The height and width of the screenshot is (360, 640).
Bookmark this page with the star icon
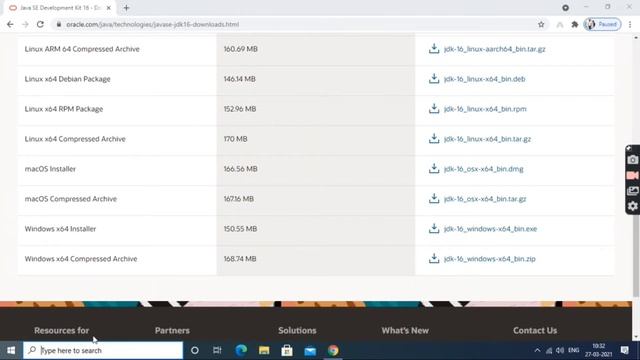(541, 24)
